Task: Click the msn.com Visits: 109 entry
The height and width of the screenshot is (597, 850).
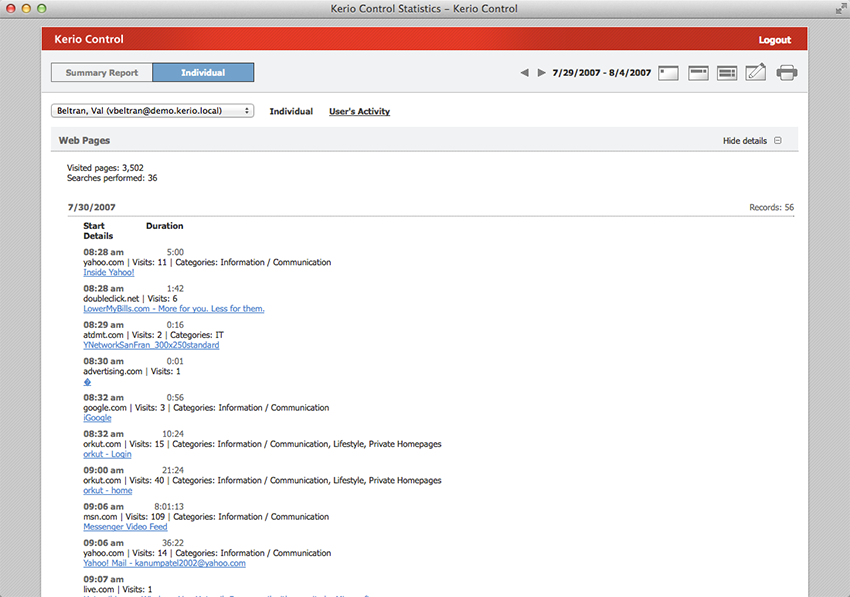Action: pos(206,516)
